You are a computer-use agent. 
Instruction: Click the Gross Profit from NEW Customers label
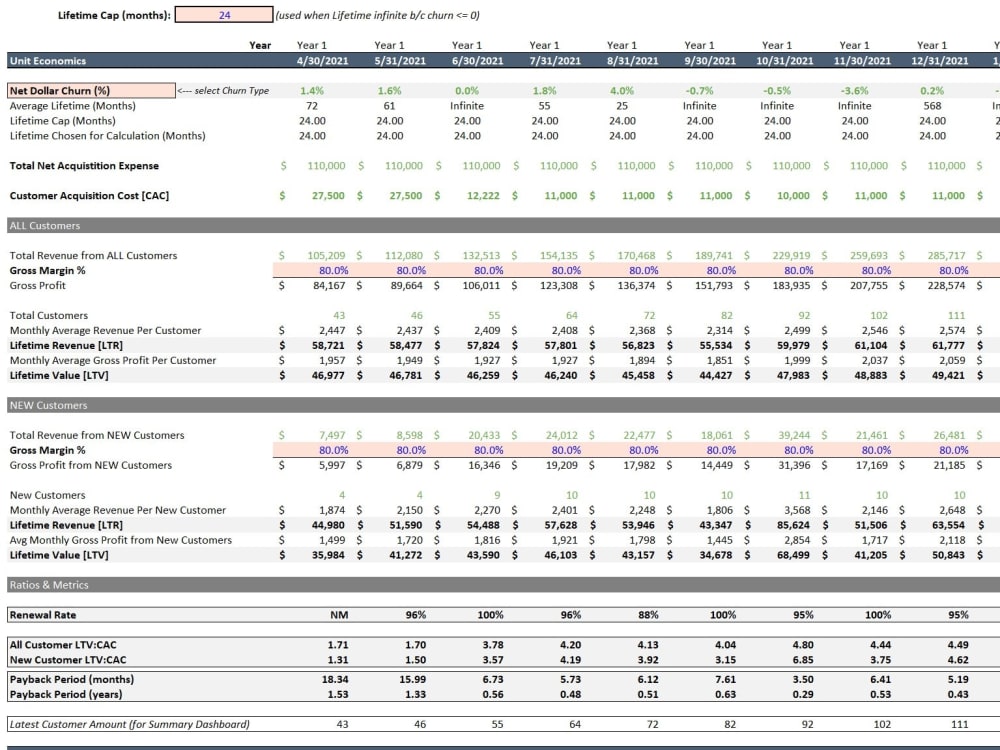tap(97, 465)
